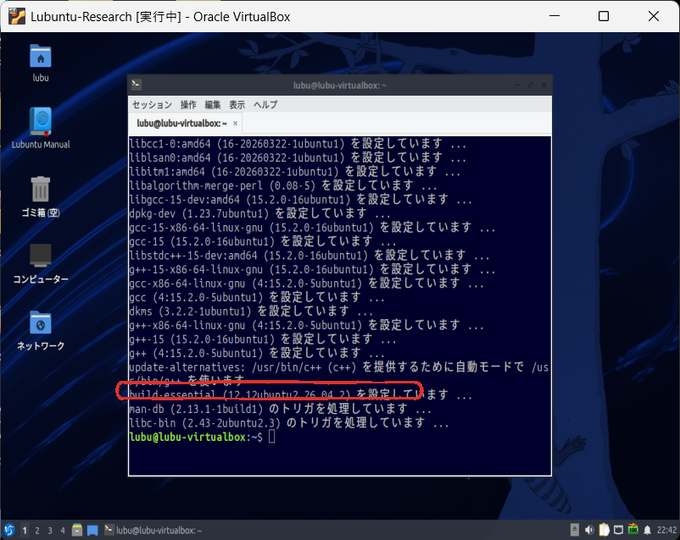Click the 'dkms (3.2.2-1ubuntu1)' output line

pyautogui.click(x=251, y=311)
